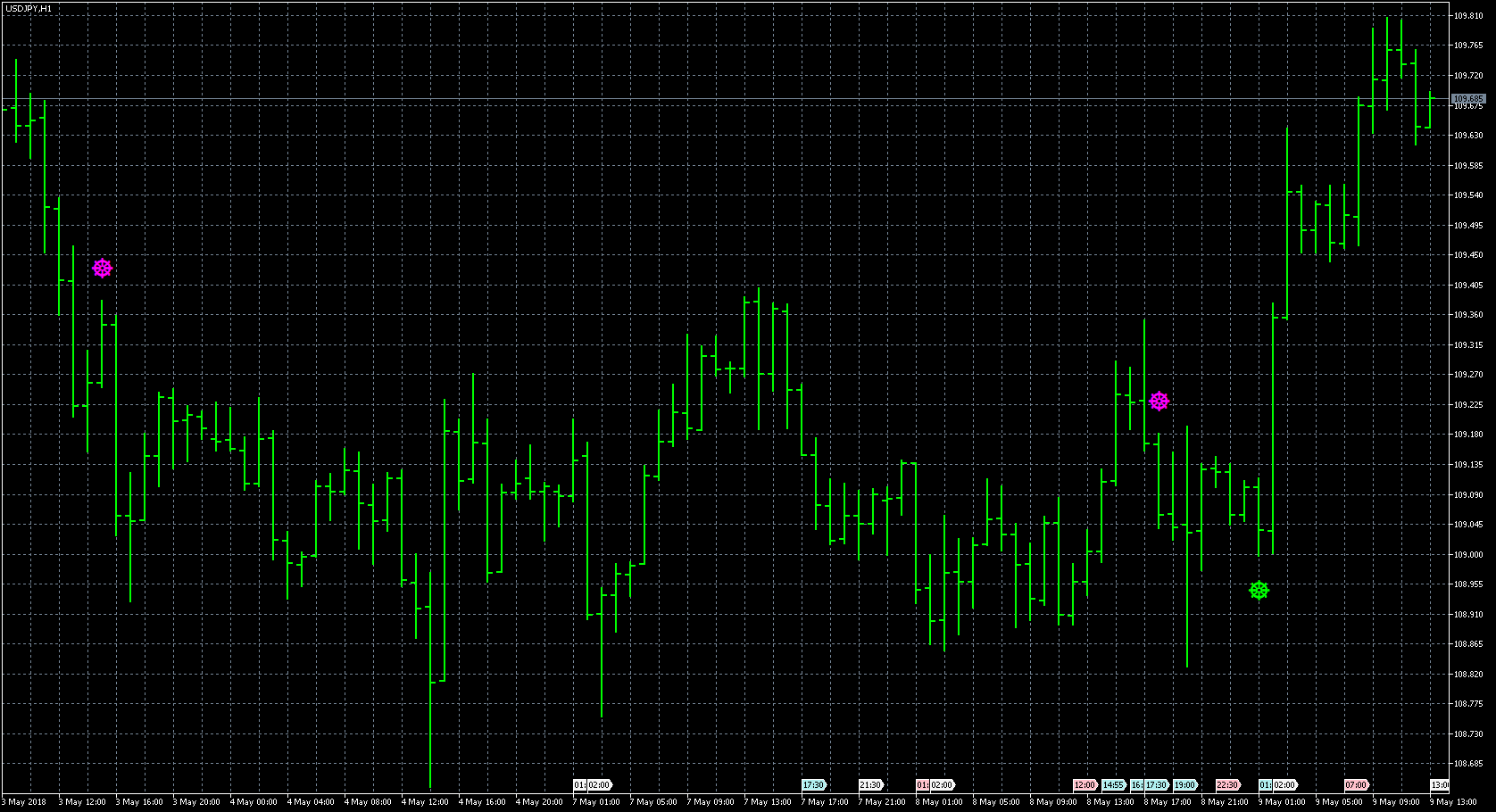
Task: Click the 109.720 price scale label
Action: pos(1468,75)
